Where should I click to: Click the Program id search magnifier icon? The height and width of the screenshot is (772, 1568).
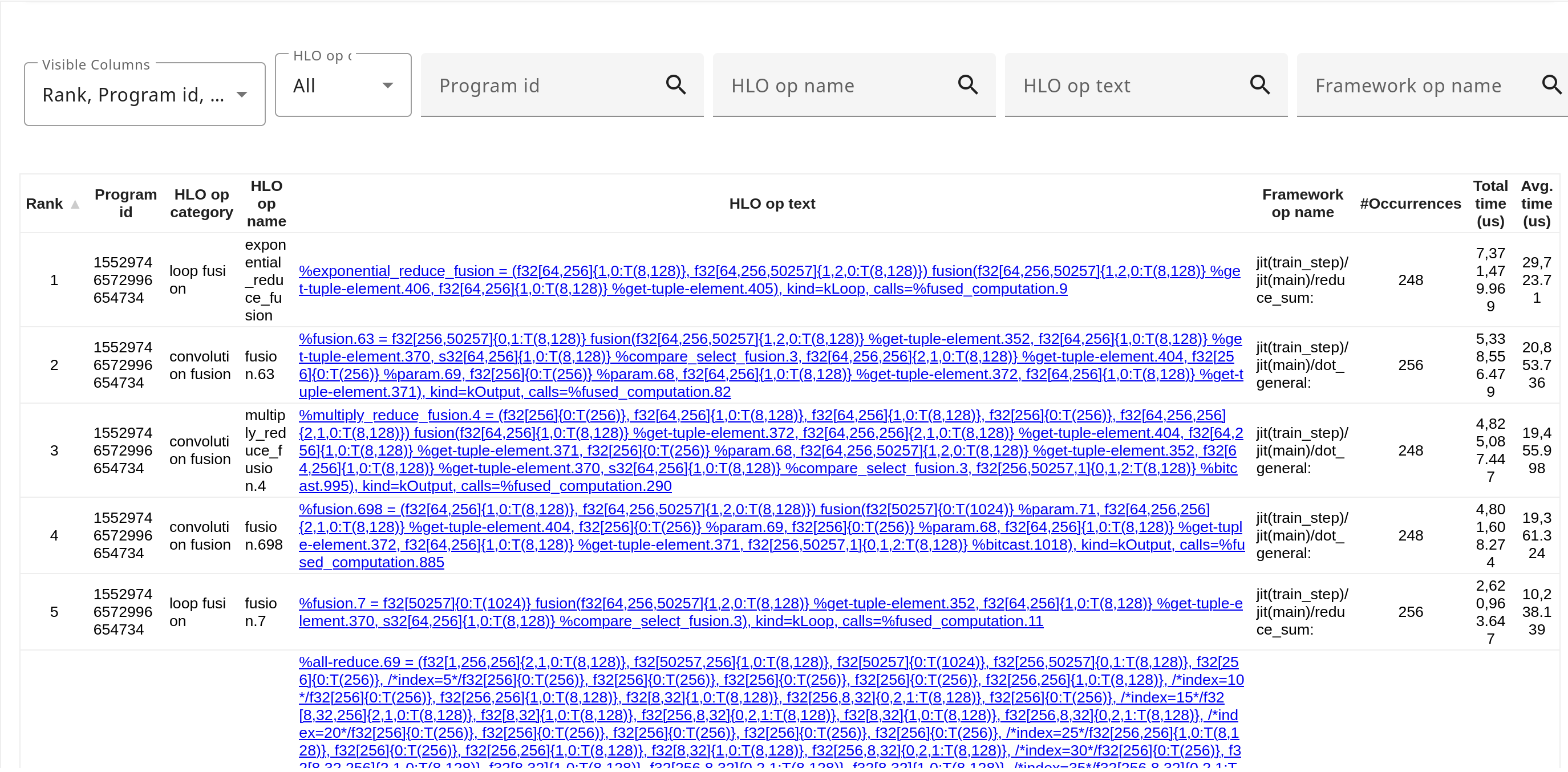point(676,84)
